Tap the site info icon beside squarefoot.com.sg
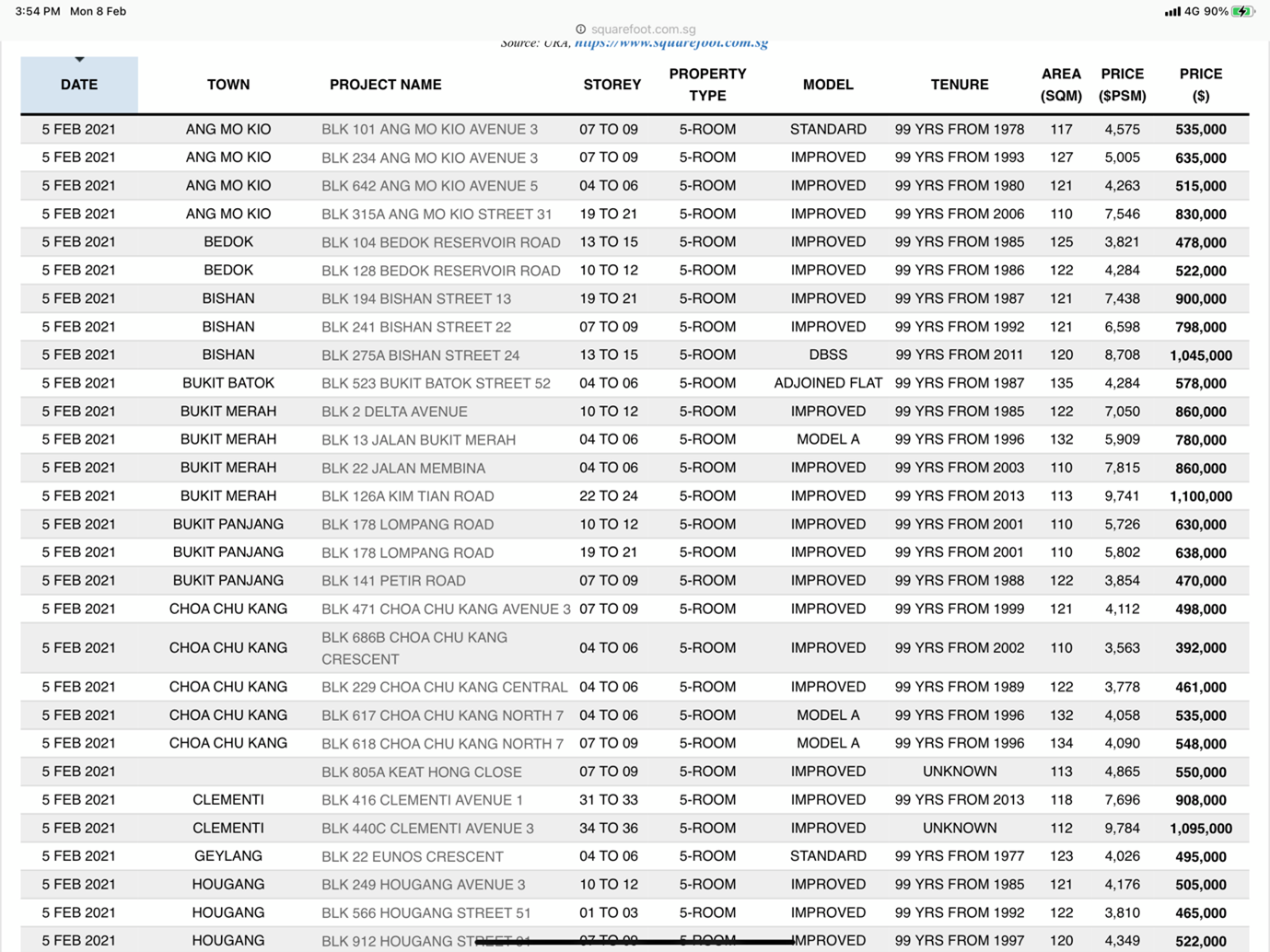Image resolution: width=1270 pixels, height=952 pixels. point(580,29)
